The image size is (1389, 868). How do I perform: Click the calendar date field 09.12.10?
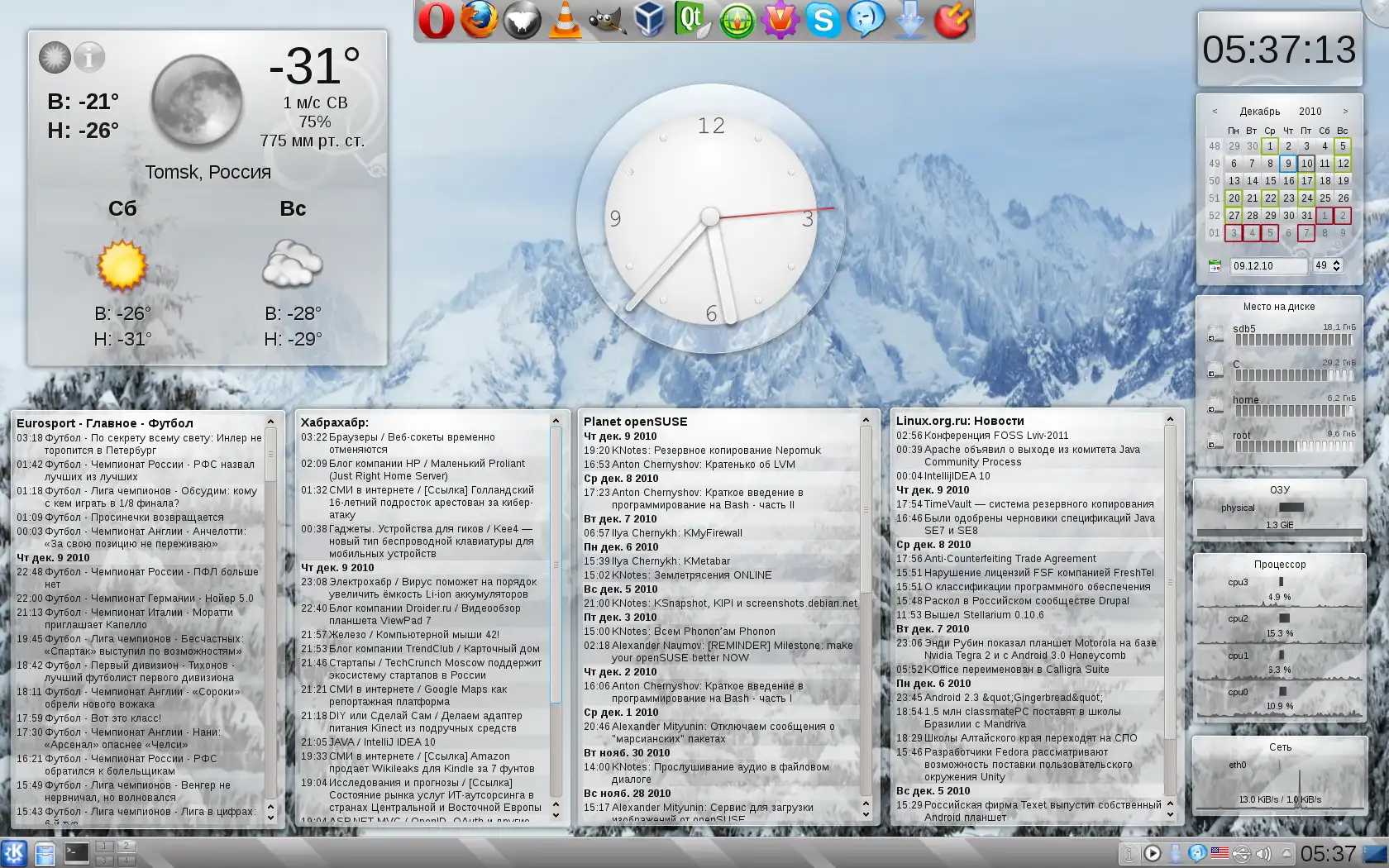tap(1267, 266)
